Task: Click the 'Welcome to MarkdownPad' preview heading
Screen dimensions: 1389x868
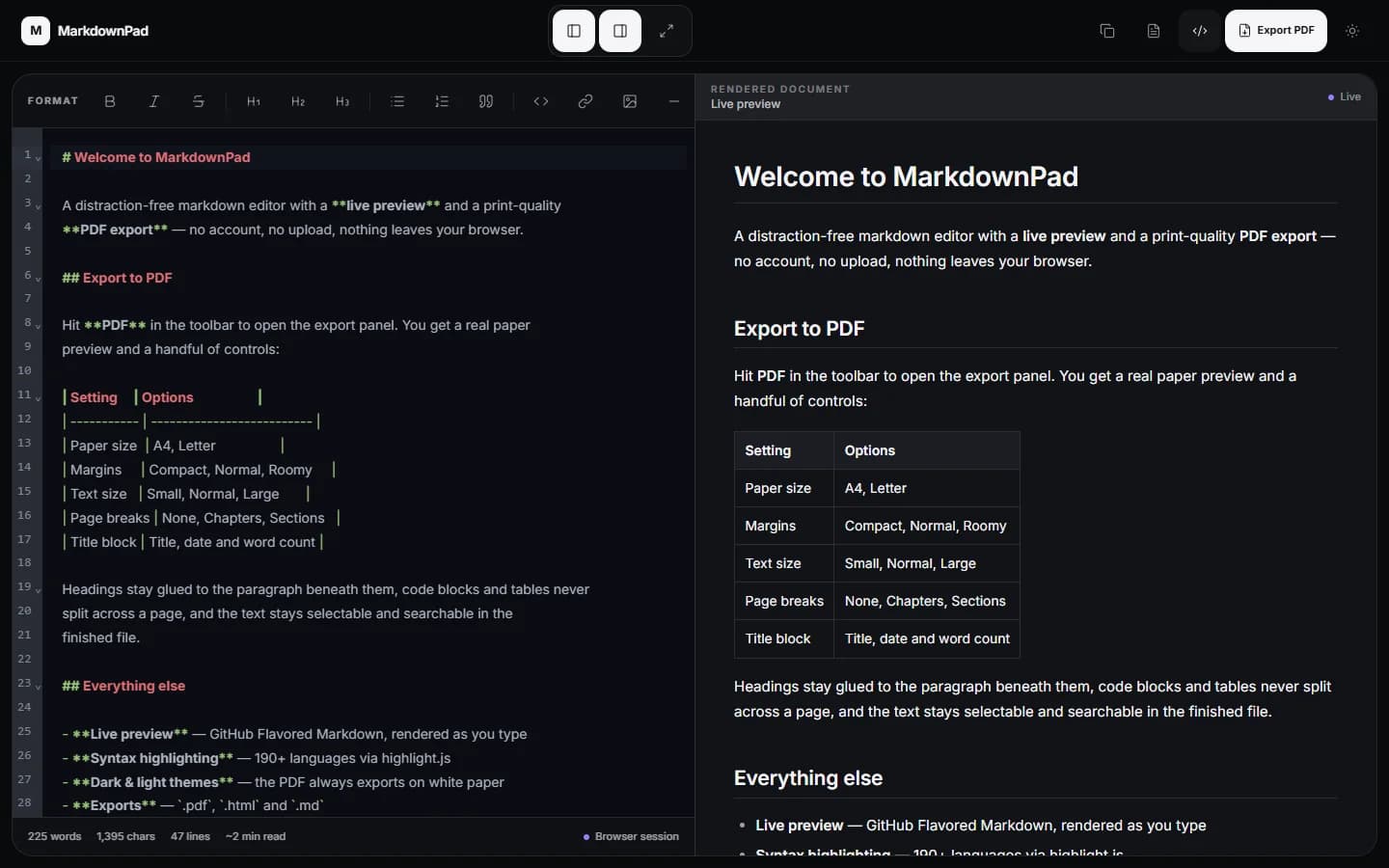Action: [906, 176]
